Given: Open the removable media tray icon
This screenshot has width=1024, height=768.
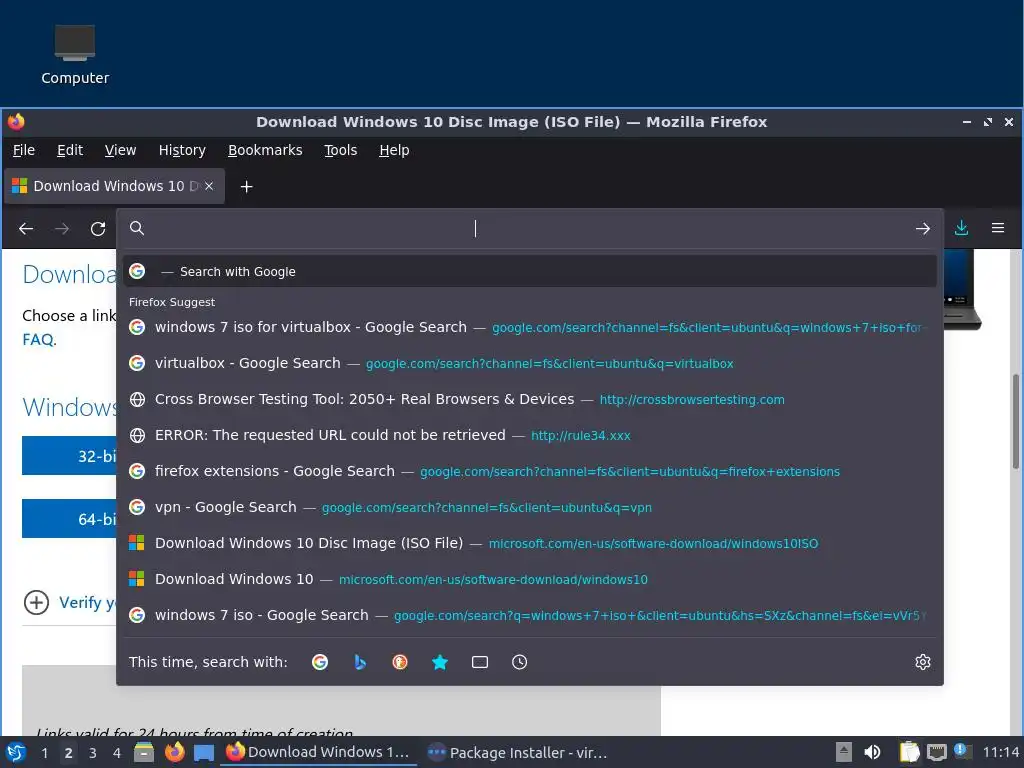Looking at the screenshot, I should click(844, 752).
